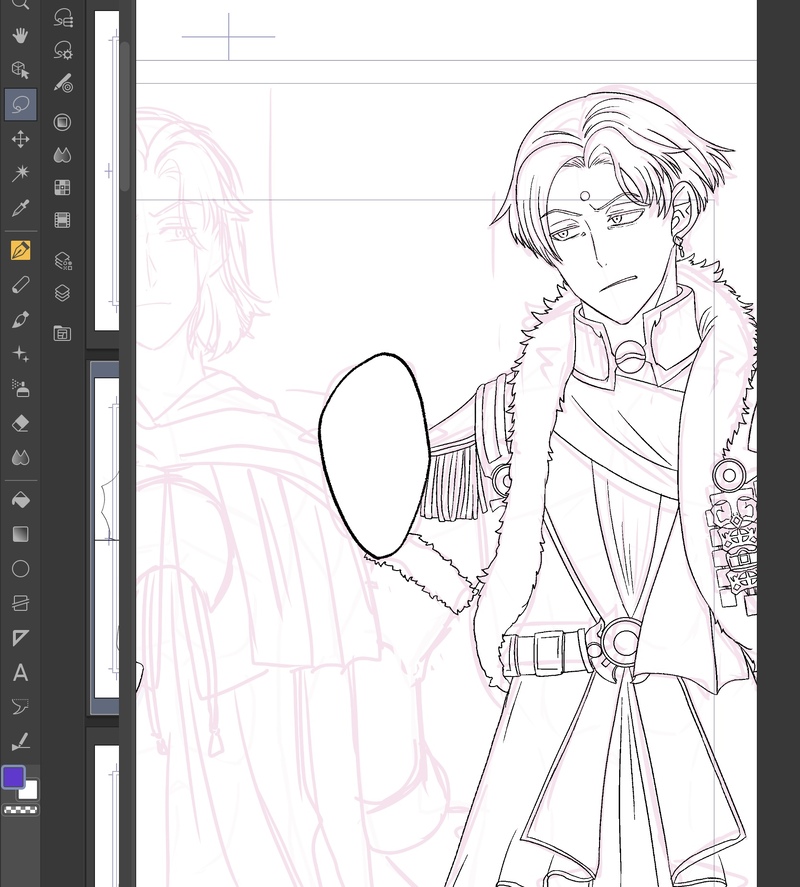Open the Timeline filmstrip palette
The image size is (800, 887).
[62, 220]
